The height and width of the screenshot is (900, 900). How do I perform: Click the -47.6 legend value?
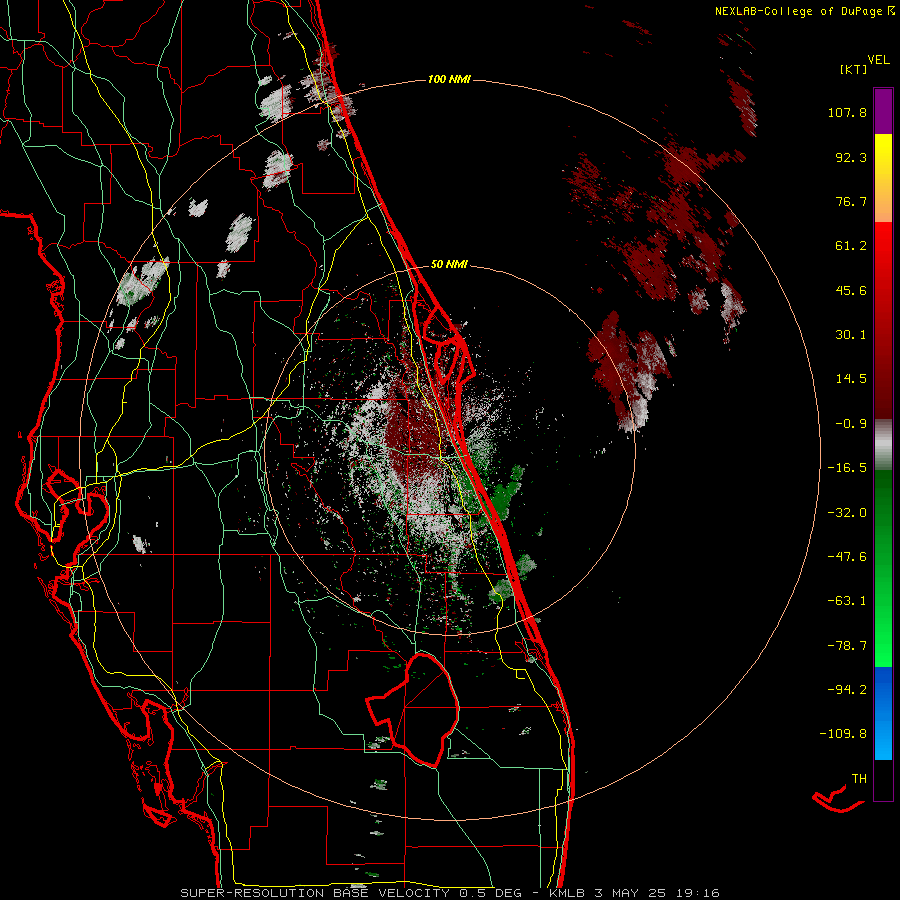tap(847, 557)
